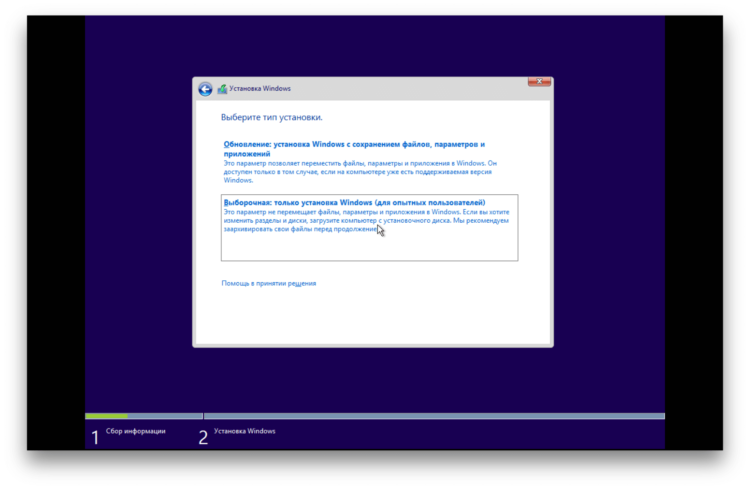Image resolution: width=750 pixels, height=489 pixels.
Task: Go back using the blue arrow button
Action: (205, 89)
